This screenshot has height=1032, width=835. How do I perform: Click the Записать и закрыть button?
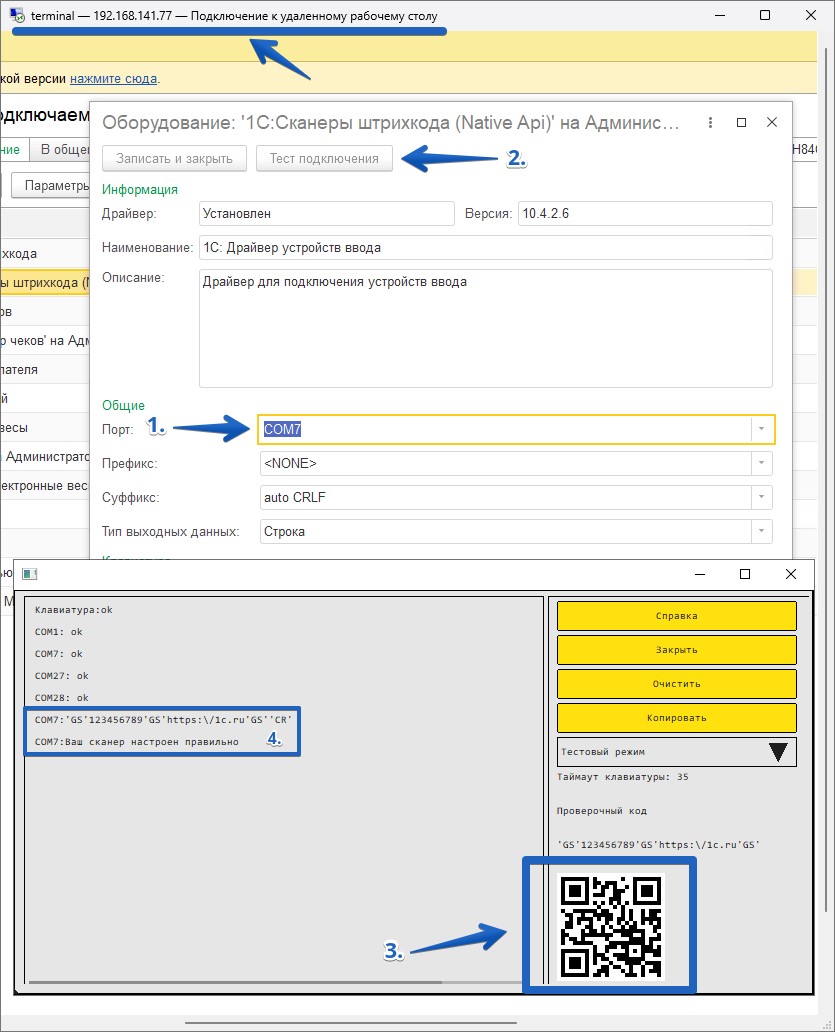[x=174, y=158]
